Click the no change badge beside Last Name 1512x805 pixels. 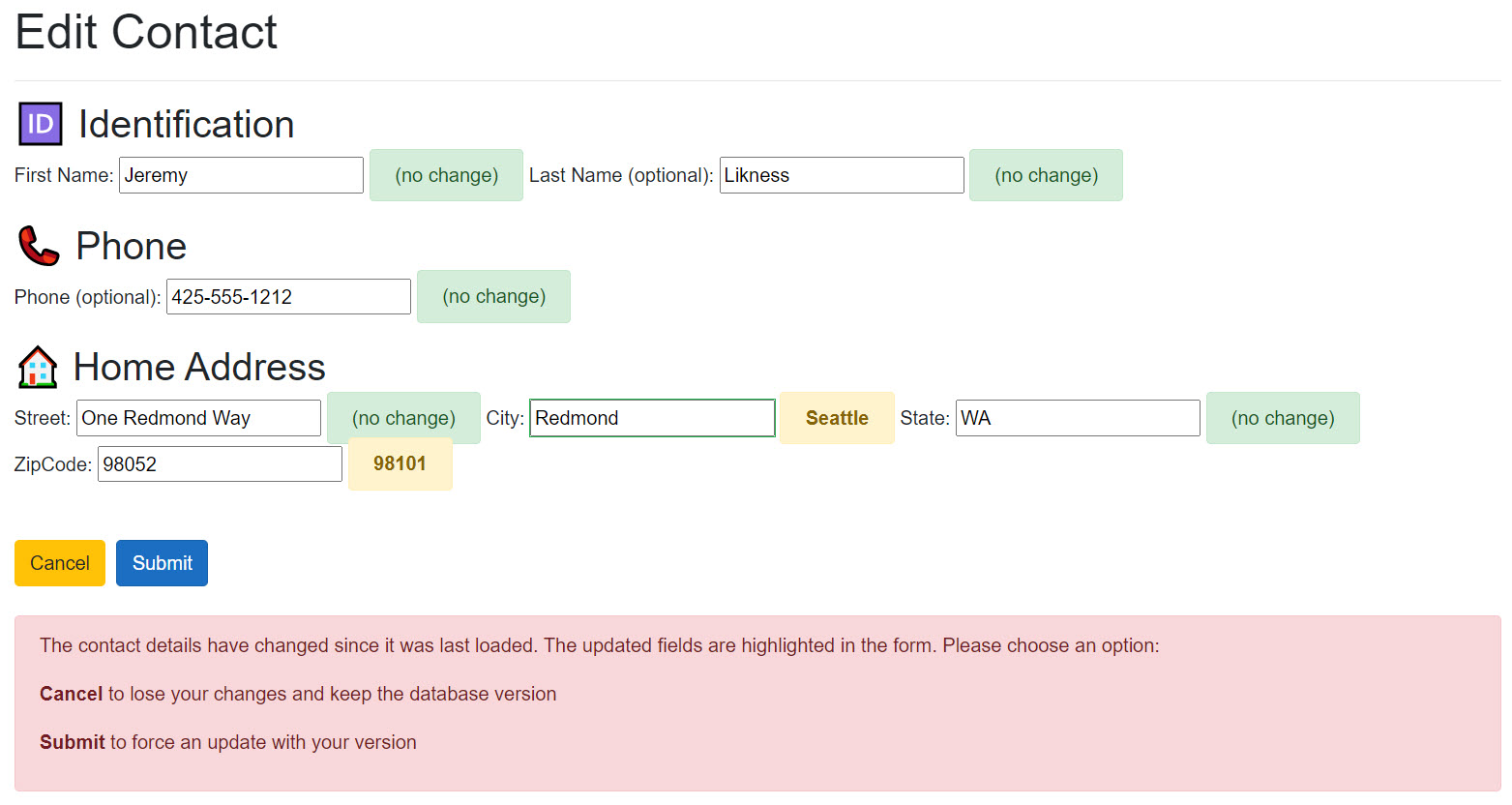tap(1046, 175)
